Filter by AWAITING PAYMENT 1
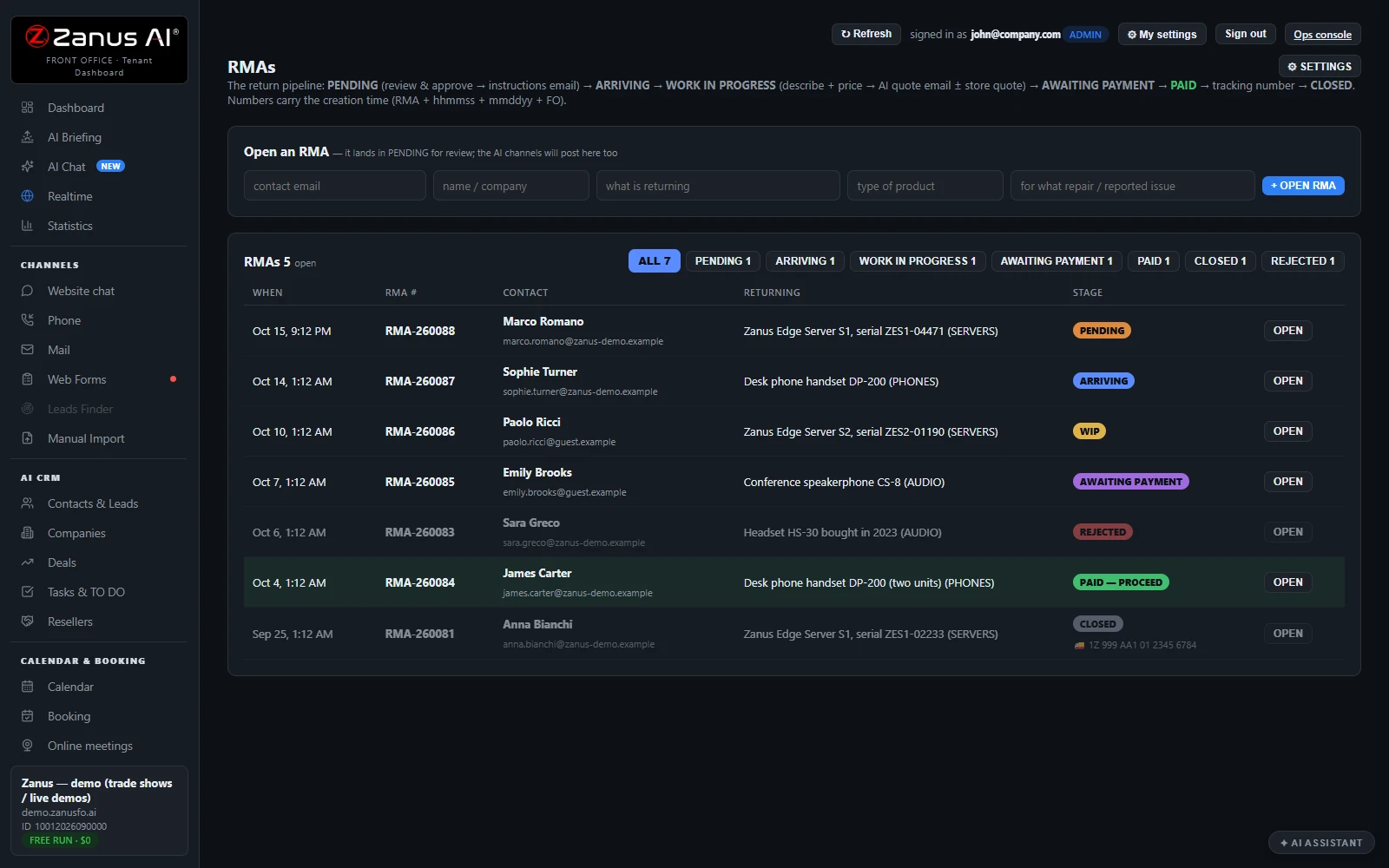This screenshot has width=1389, height=868. pyautogui.click(x=1057, y=261)
